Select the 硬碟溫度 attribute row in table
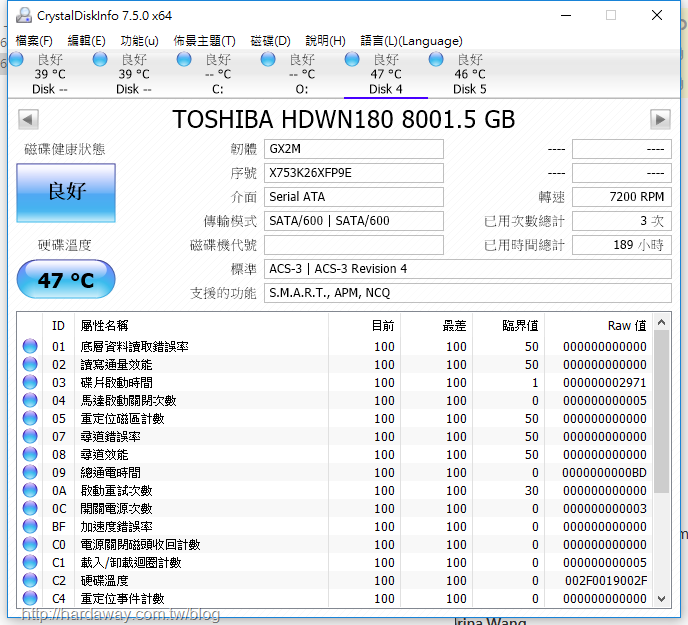The image size is (688, 625). point(335,580)
